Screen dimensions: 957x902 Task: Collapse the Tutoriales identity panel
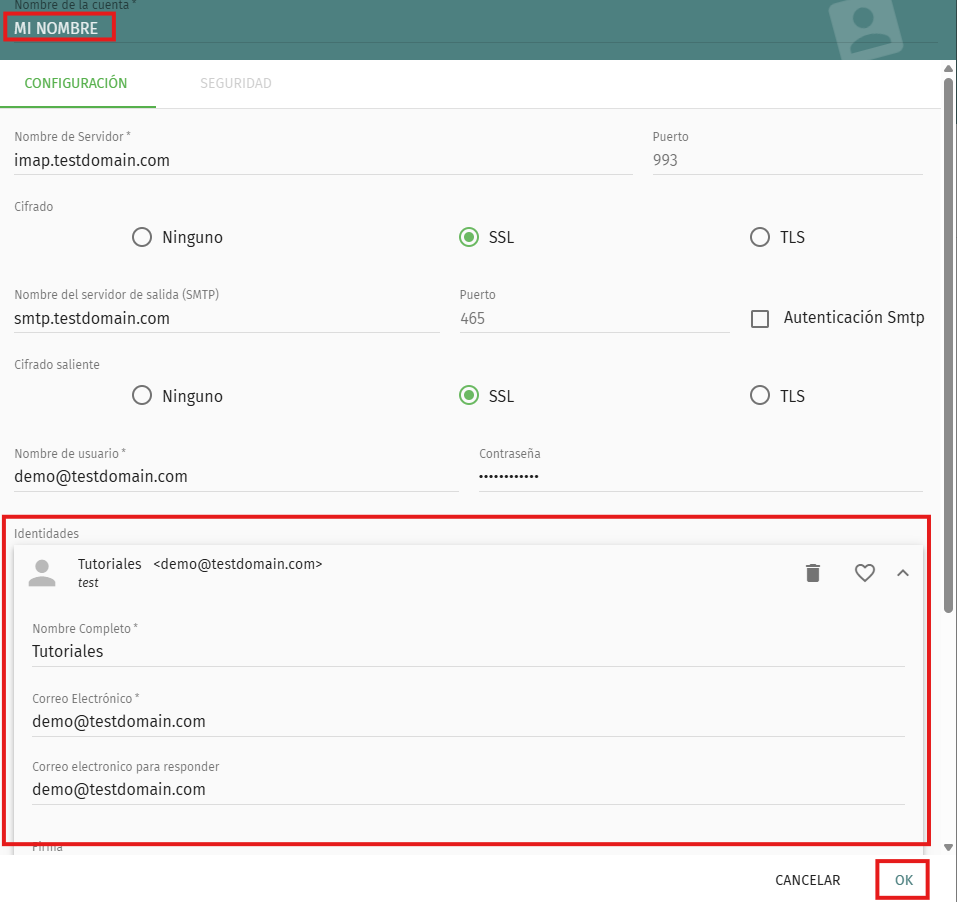click(903, 573)
